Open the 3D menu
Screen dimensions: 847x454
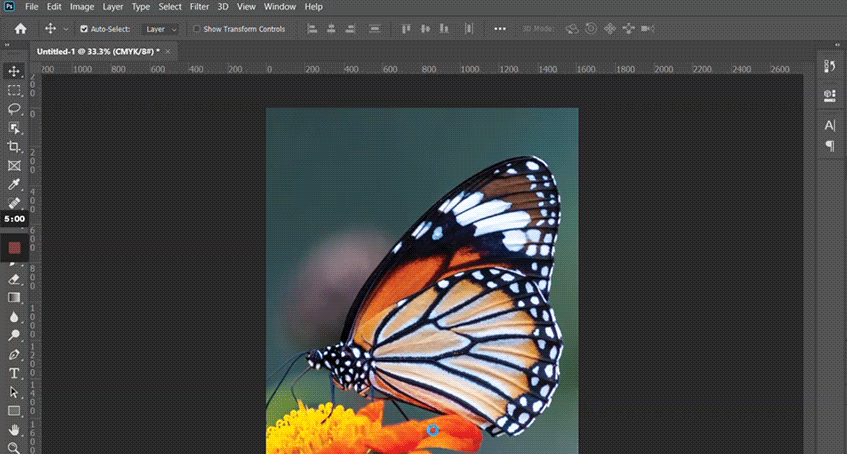223,7
